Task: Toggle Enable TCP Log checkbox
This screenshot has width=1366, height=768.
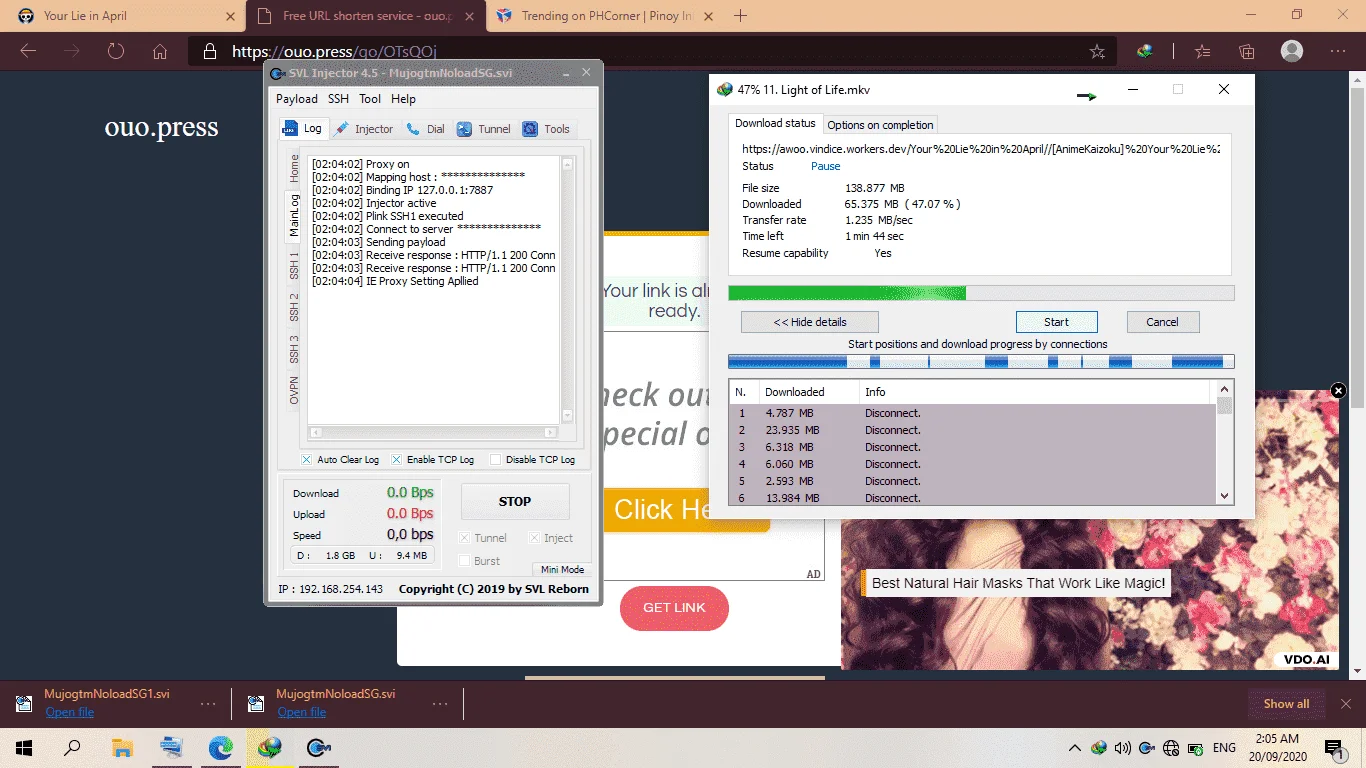Action: (396, 460)
